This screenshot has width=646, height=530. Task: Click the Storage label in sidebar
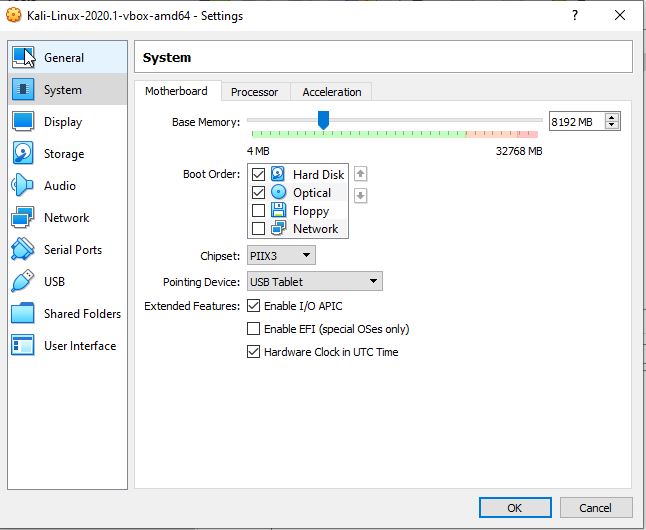tap(64, 154)
